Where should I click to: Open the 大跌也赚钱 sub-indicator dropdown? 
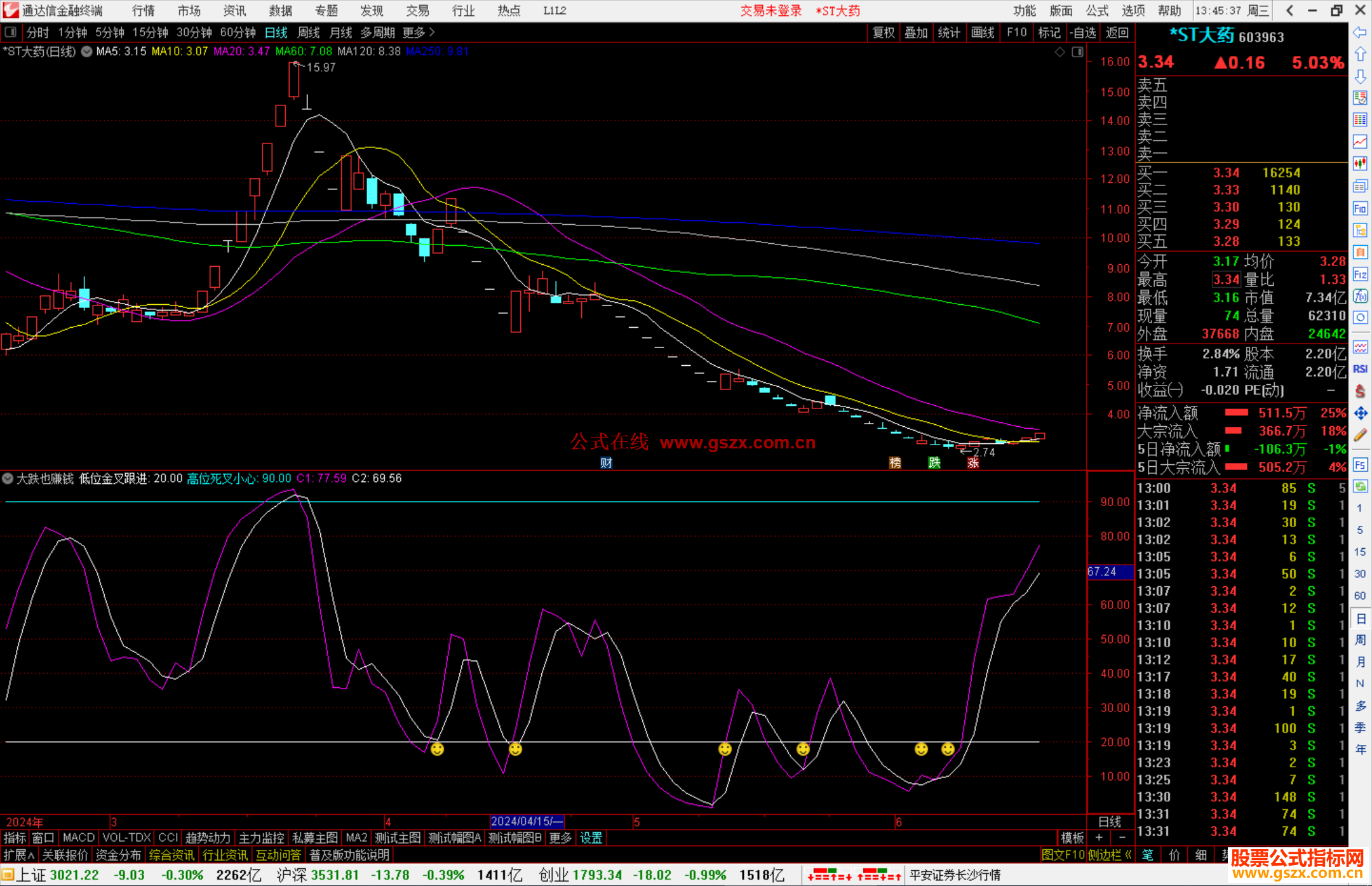(x=8, y=478)
